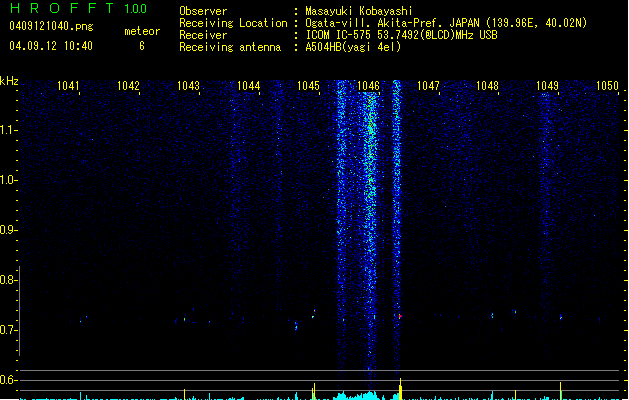Select antenna value A504HB(yagi 4el)
The width and height of the screenshot is (629, 400).
353,47
